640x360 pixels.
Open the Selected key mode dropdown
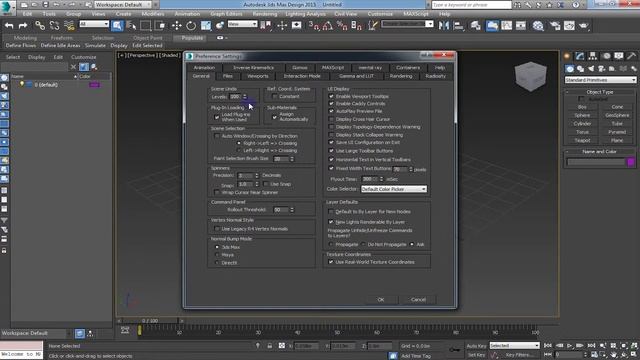[x=514, y=346]
